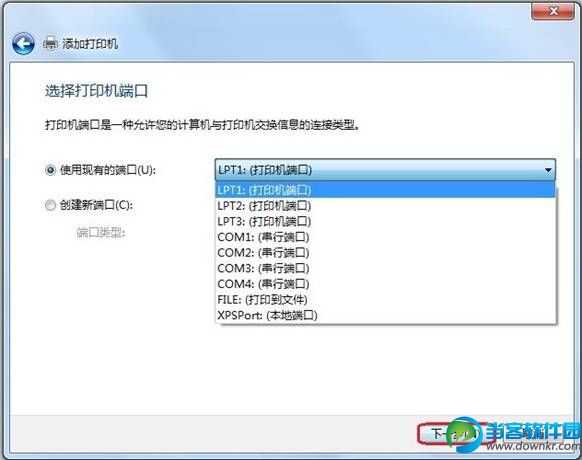Click the 添加打印机 title text
This screenshot has width=582, height=460.
click(90, 44)
